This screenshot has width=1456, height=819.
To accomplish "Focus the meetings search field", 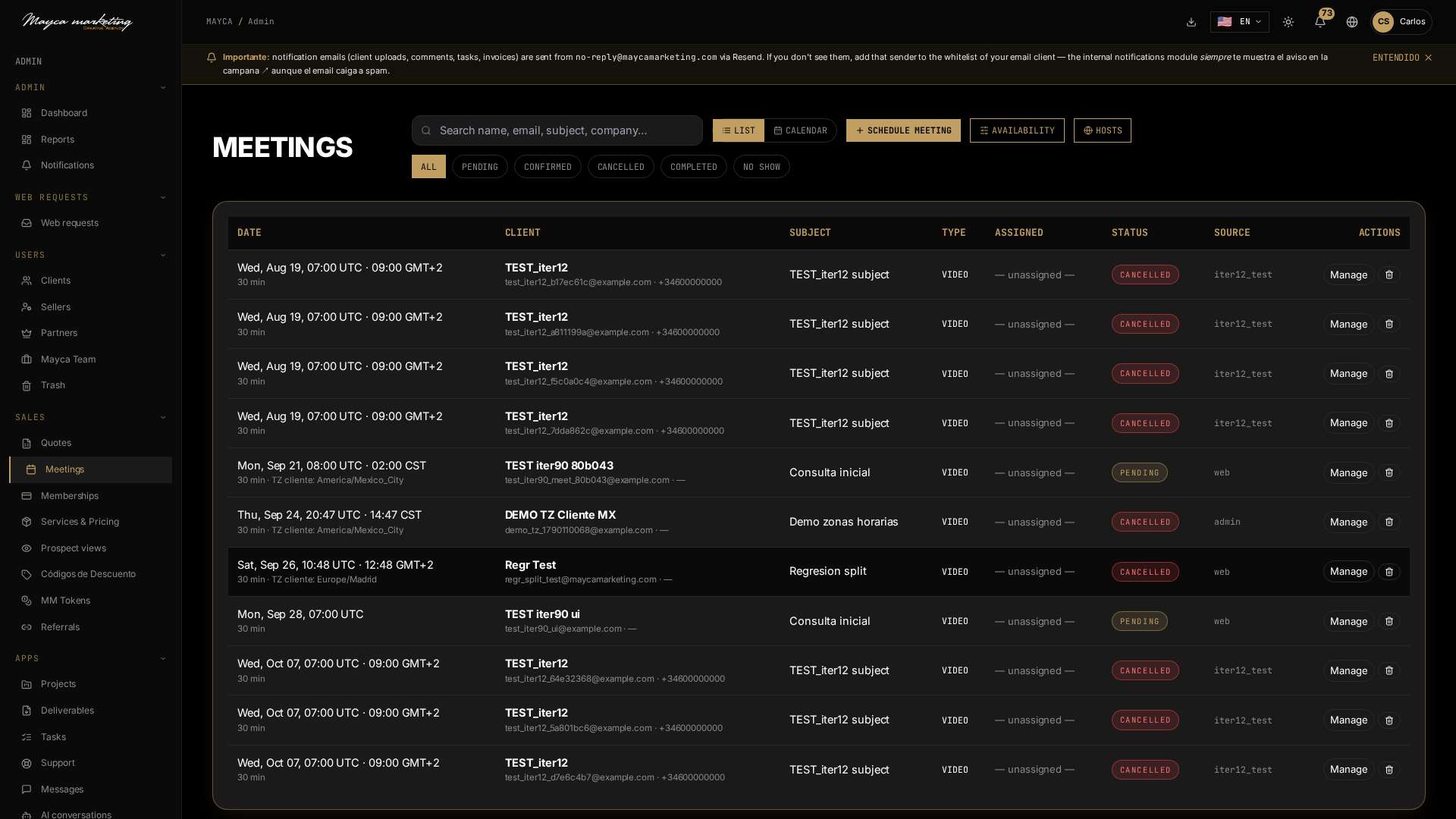I will (557, 130).
